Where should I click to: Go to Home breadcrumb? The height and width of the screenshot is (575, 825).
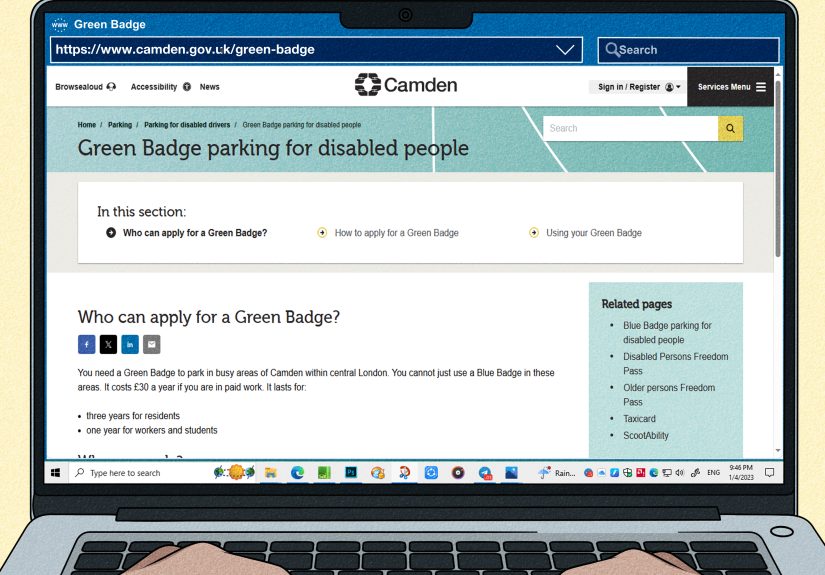[86, 125]
